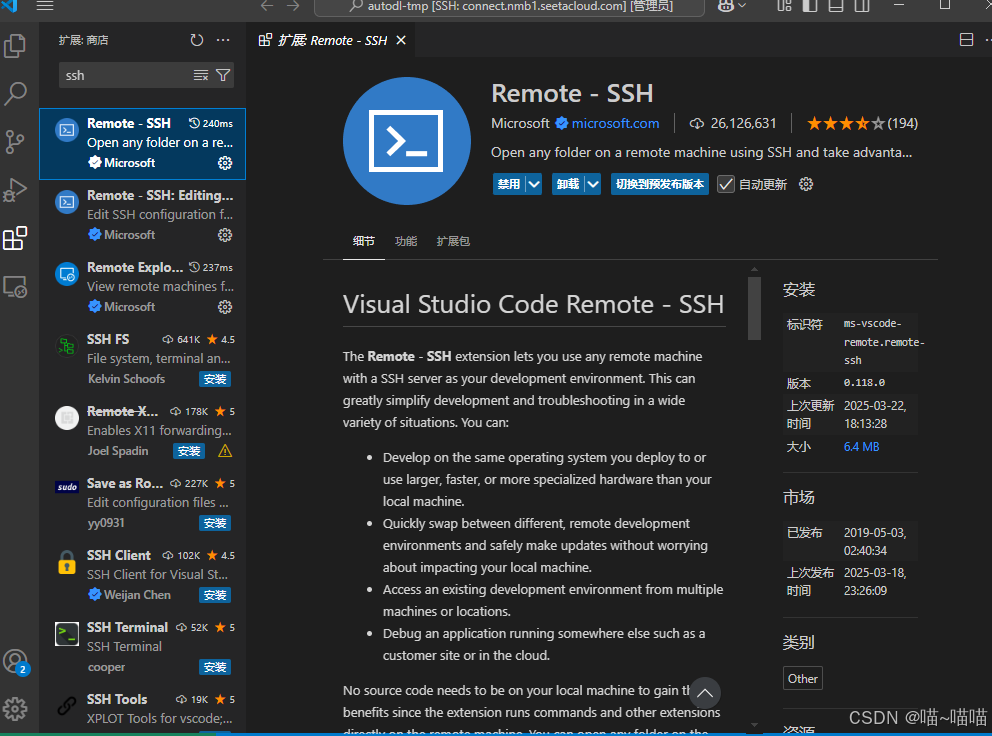The height and width of the screenshot is (736, 992).
Task: Open the hamburger application menu
Action: [x=45, y=6]
